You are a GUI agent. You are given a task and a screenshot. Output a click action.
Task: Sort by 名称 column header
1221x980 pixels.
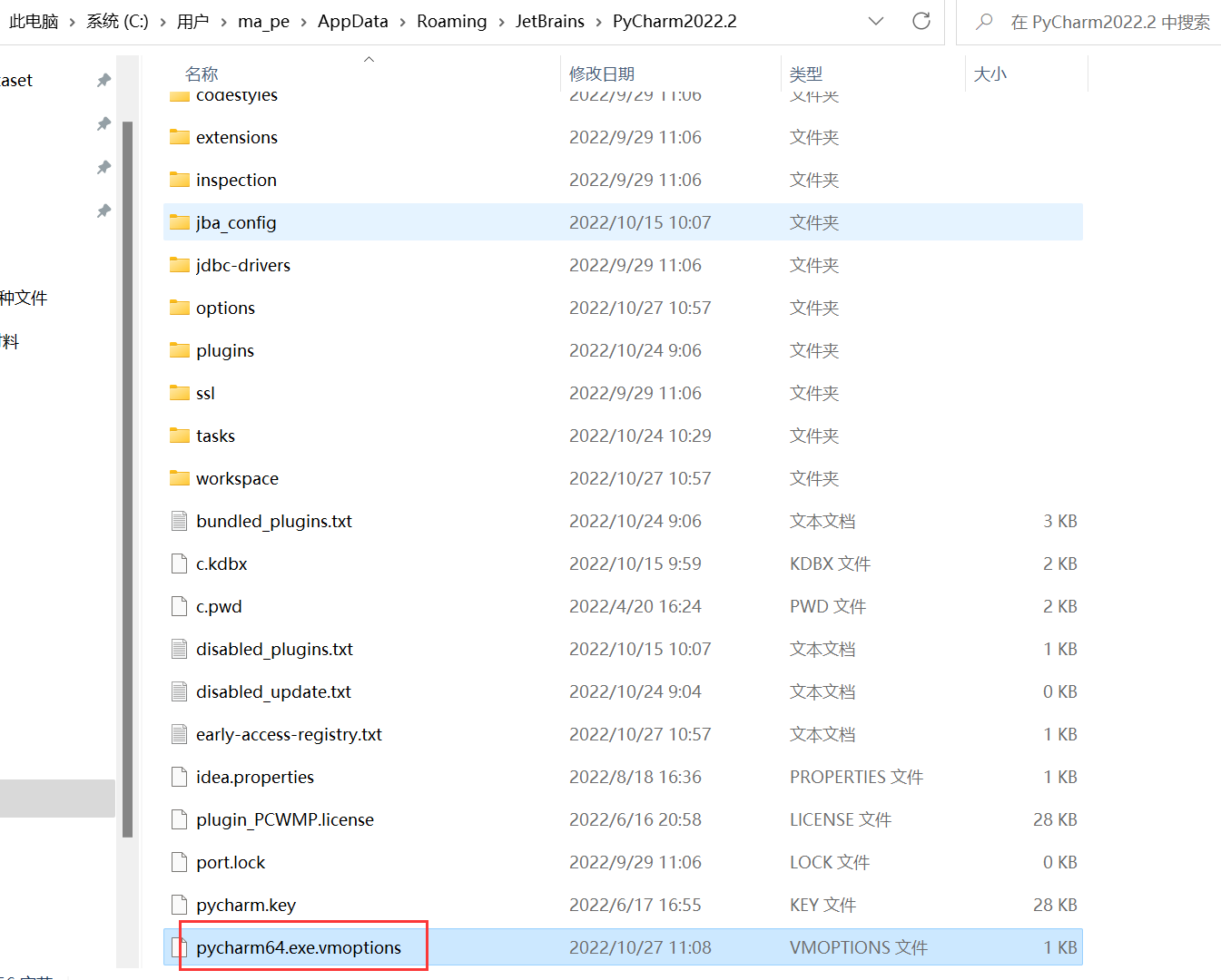pos(202,73)
